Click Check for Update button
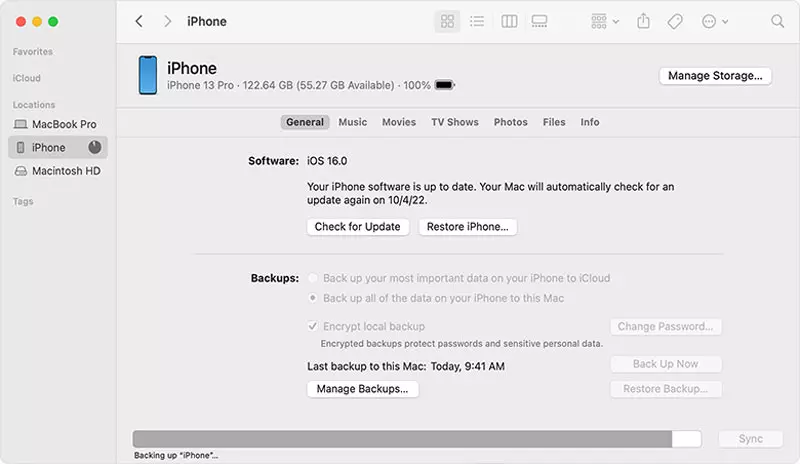800x464 pixels. point(358,227)
